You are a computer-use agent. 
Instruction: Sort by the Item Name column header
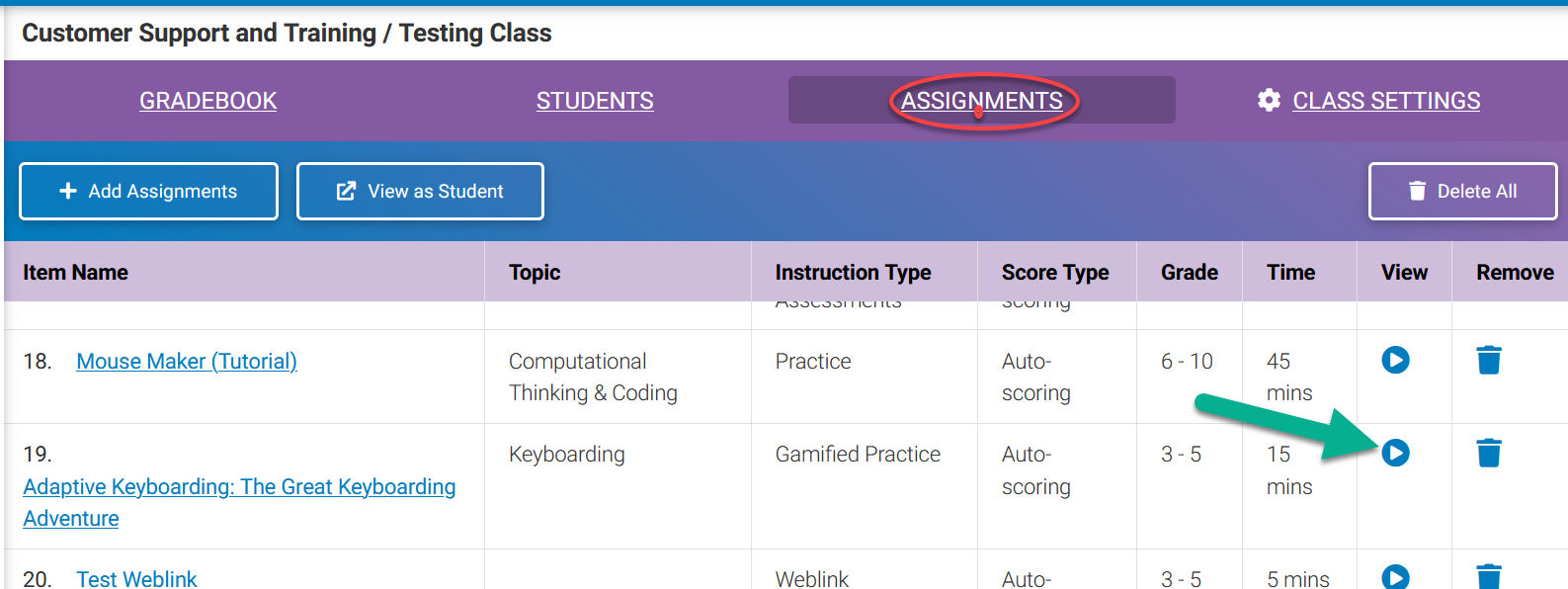[x=75, y=272]
